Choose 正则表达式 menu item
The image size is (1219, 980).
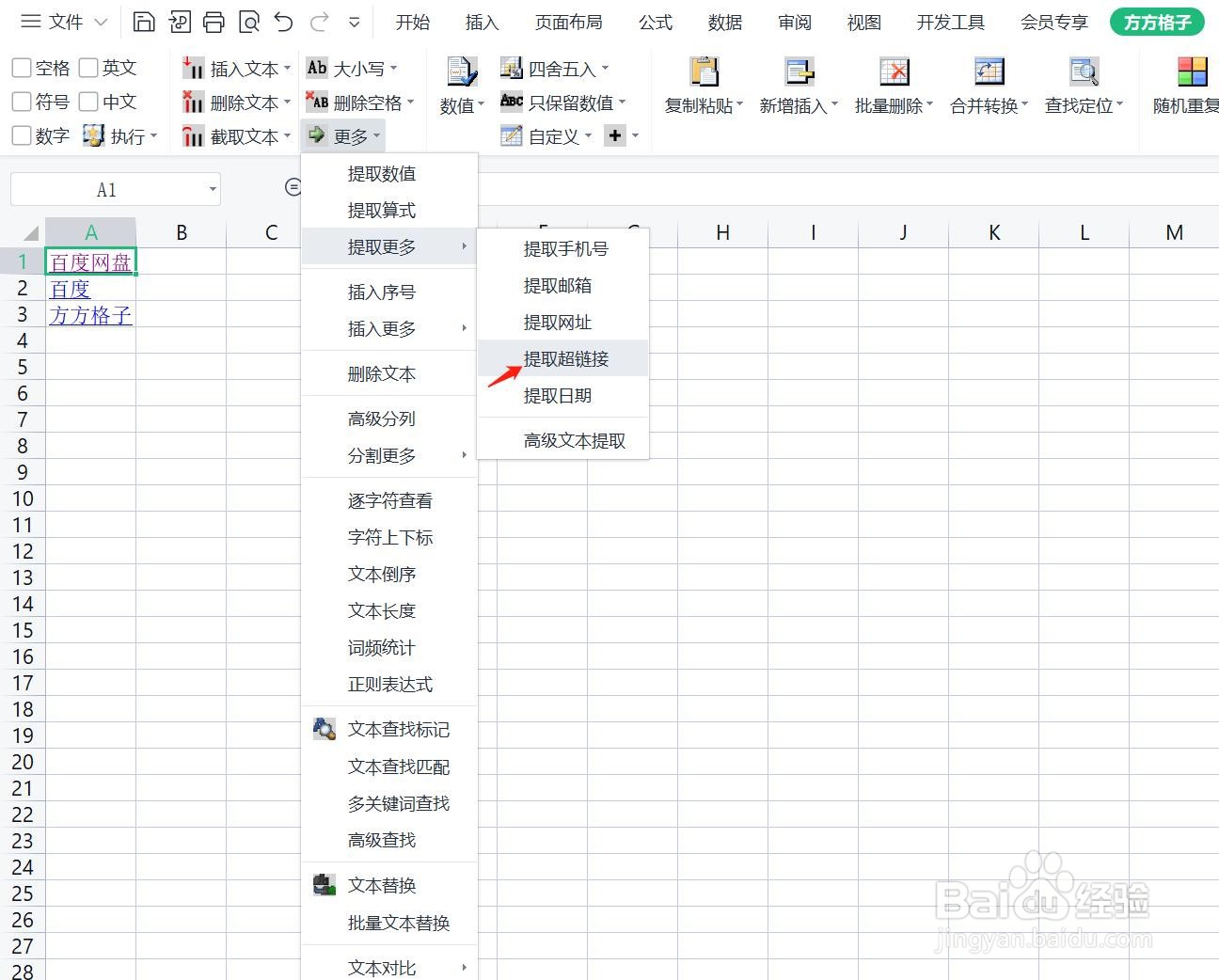click(x=389, y=684)
